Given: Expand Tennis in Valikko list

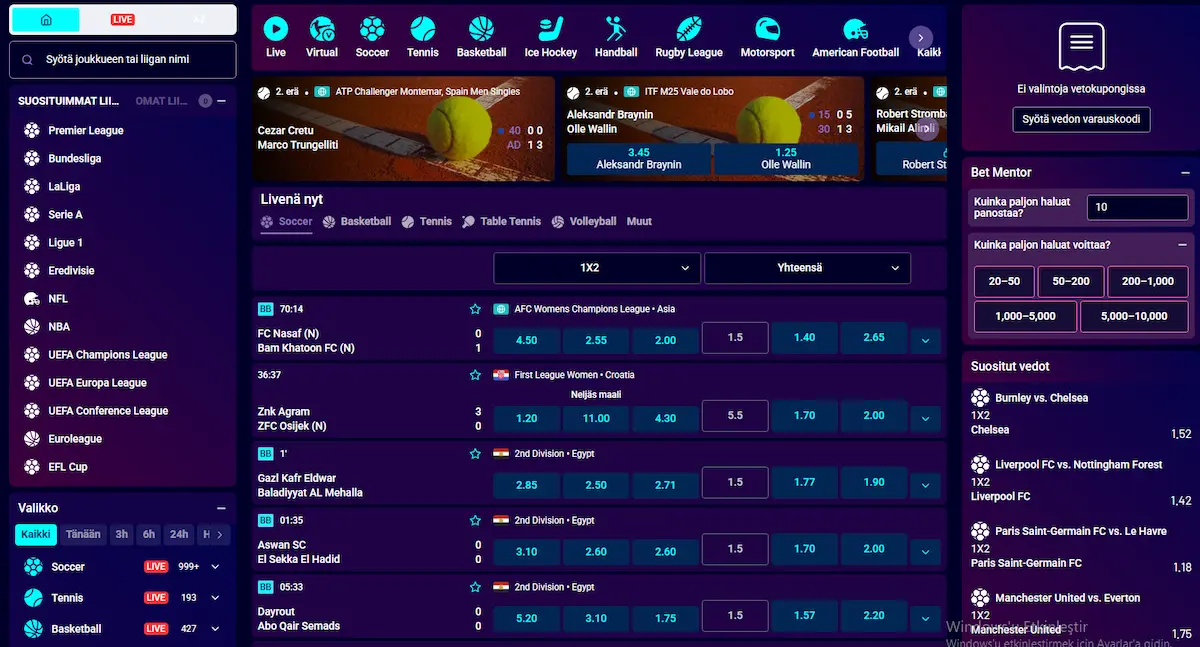Looking at the screenshot, I should pyautogui.click(x=215, y=598).
